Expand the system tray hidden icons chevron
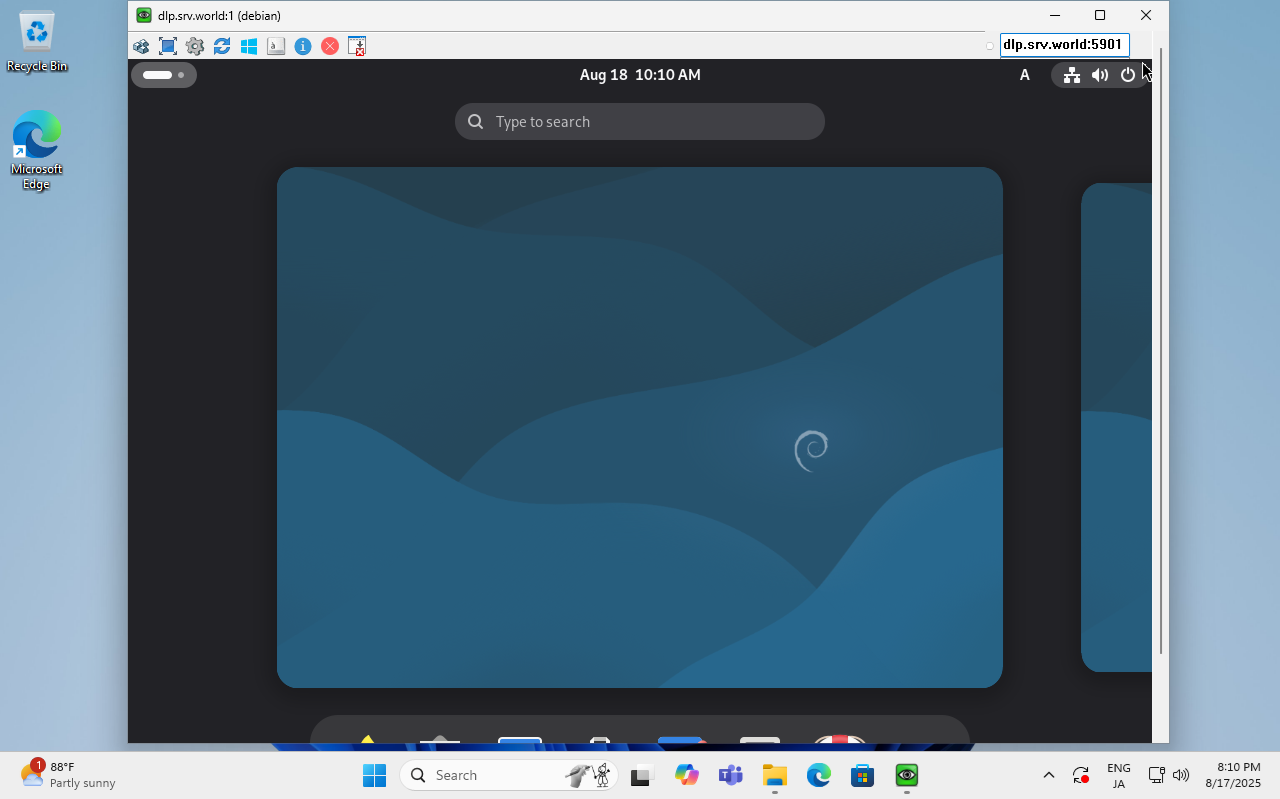This screenshot has height=799, width=1280. 1048,775
